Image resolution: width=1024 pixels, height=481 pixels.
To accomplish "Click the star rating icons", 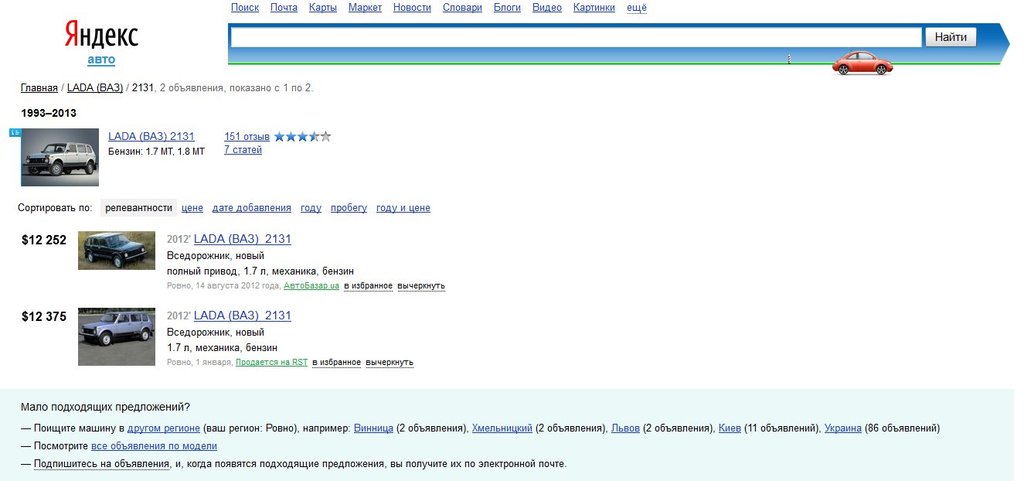I will point(302,136).
